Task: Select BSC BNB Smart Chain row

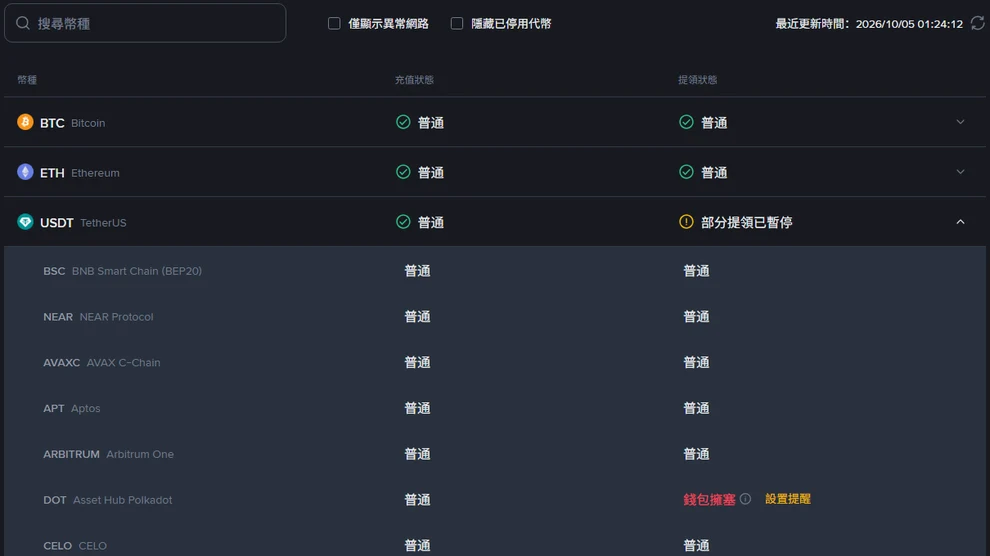Action: click(x=495, y=271)
